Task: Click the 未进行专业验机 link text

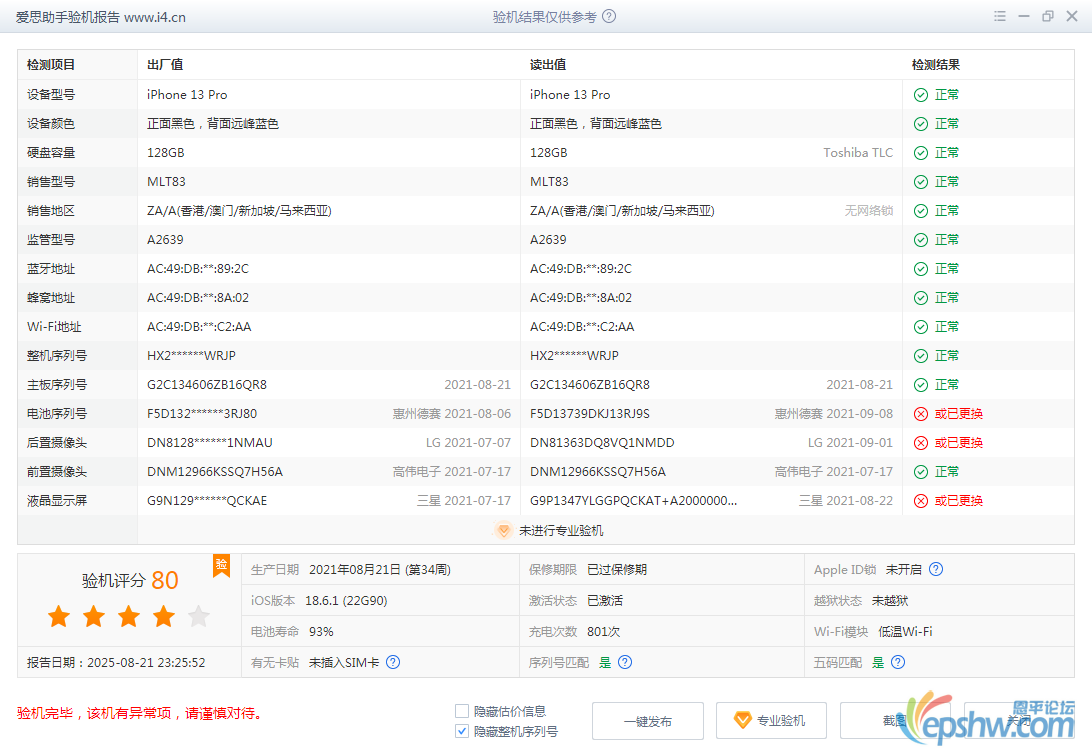Action: coord(561,530)
